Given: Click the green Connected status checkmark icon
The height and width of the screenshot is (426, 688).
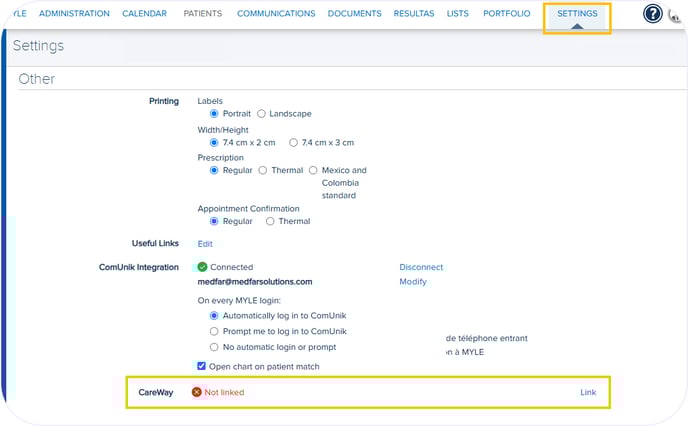Looking at the screenshot, I should pyautogui.click(x=203, y=267).
